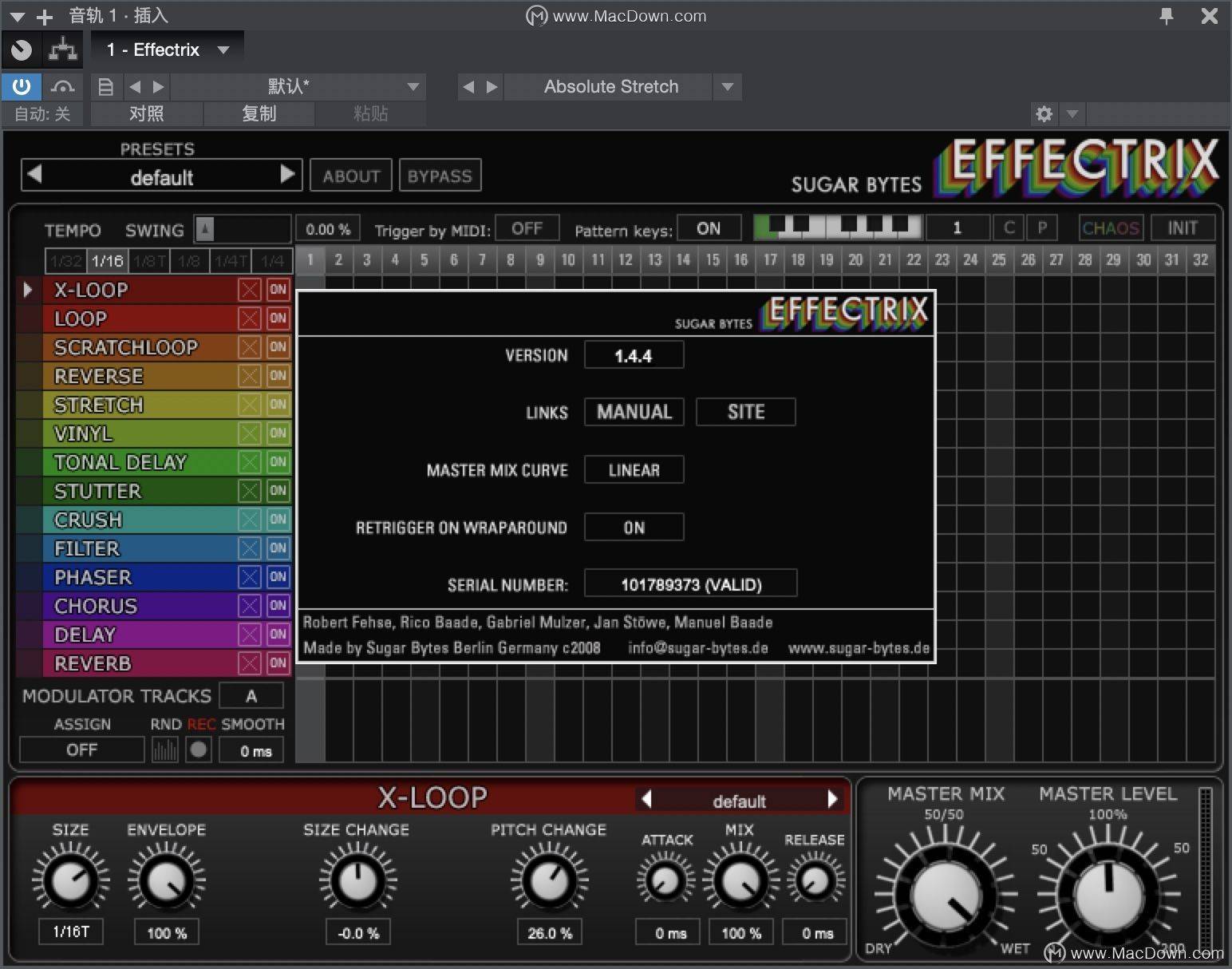Clear the LOOP track with X icon

pyautogui.click(x=250, y=318)
